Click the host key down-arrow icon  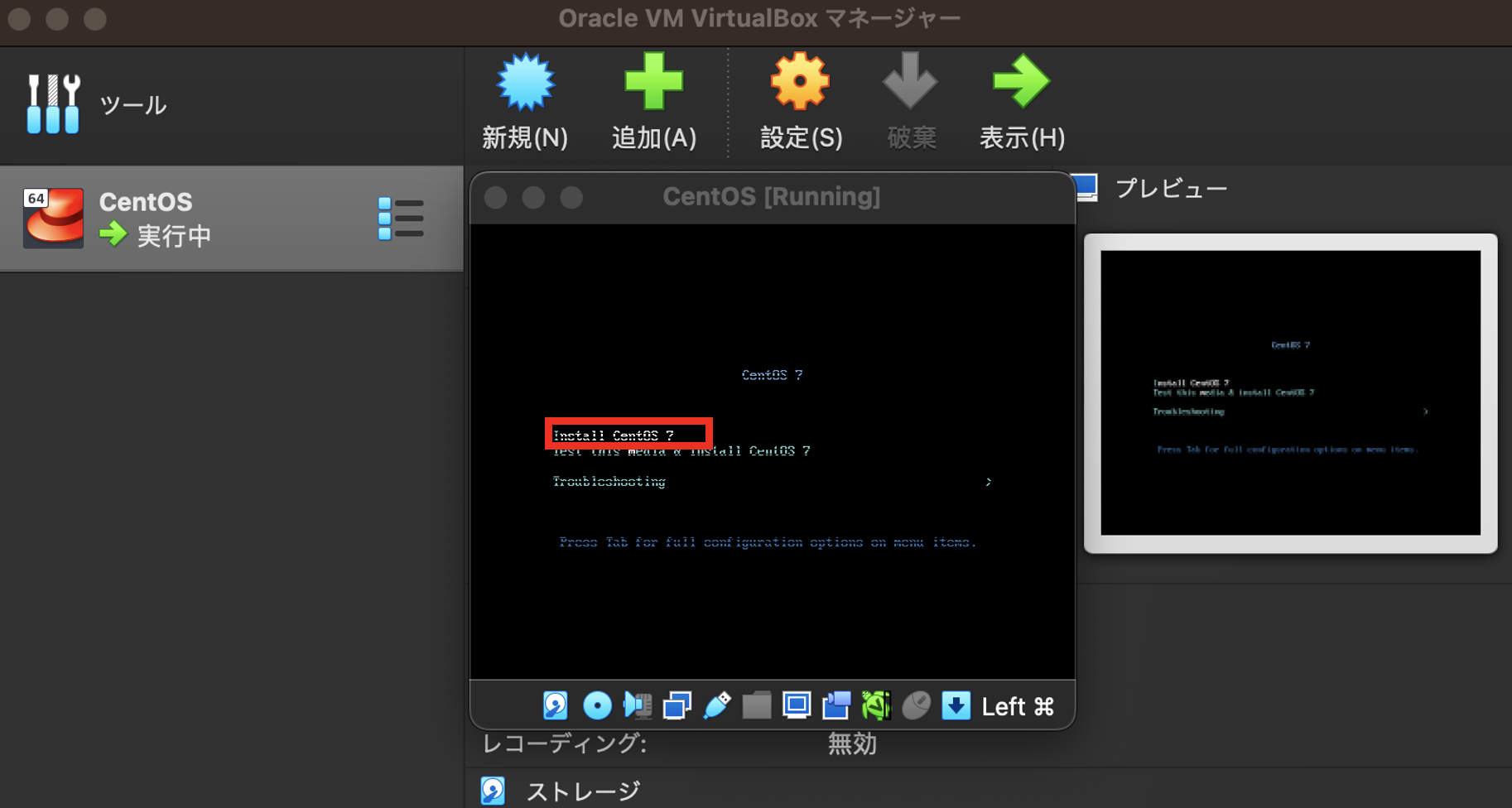(956, 705)
